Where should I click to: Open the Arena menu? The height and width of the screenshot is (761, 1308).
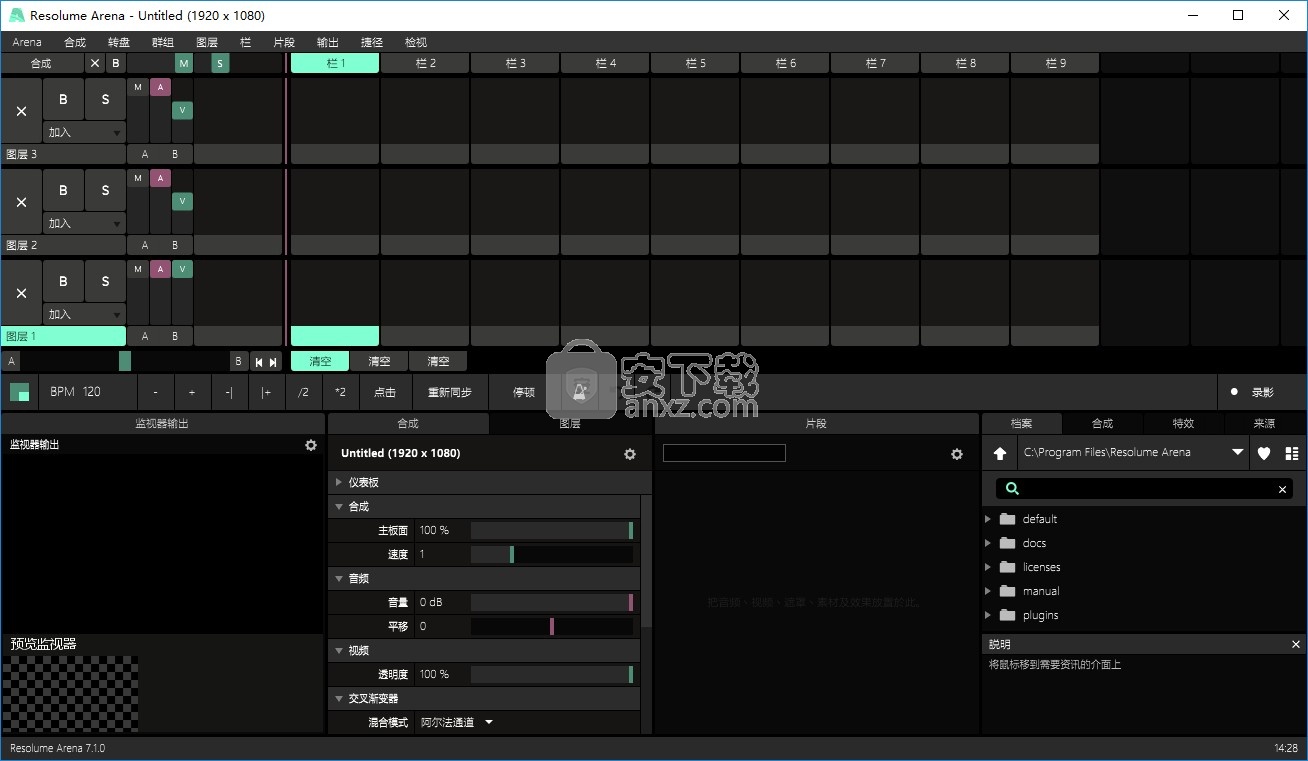coord(27,42)
